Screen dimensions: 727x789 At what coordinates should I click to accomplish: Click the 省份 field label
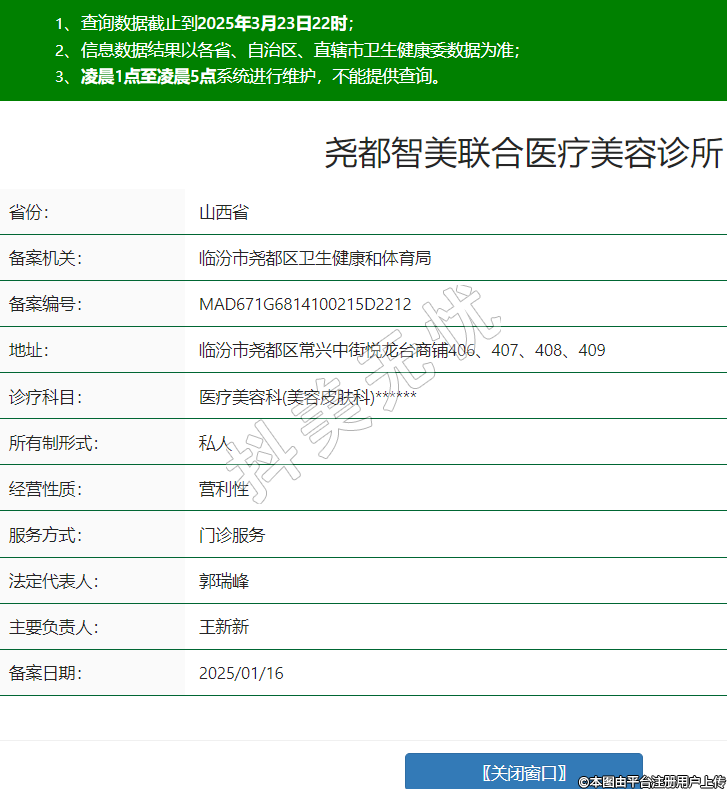click(28, 212)
